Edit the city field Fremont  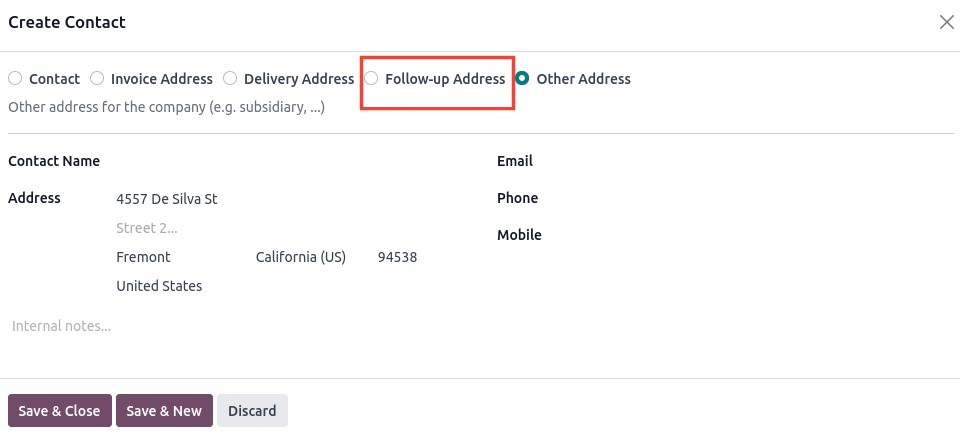coord(182,257)
